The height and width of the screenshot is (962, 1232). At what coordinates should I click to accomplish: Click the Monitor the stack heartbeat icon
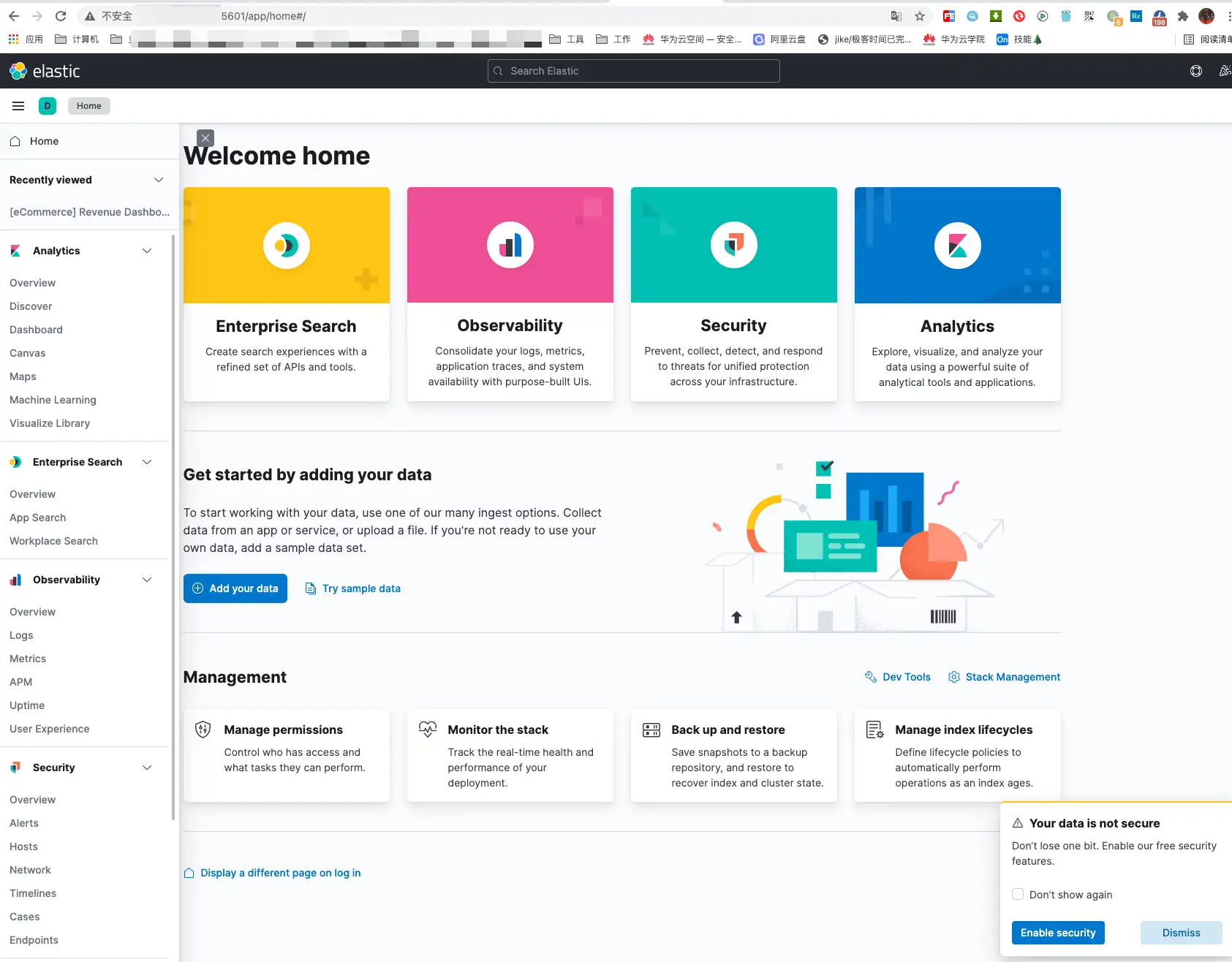coord(427,730)
